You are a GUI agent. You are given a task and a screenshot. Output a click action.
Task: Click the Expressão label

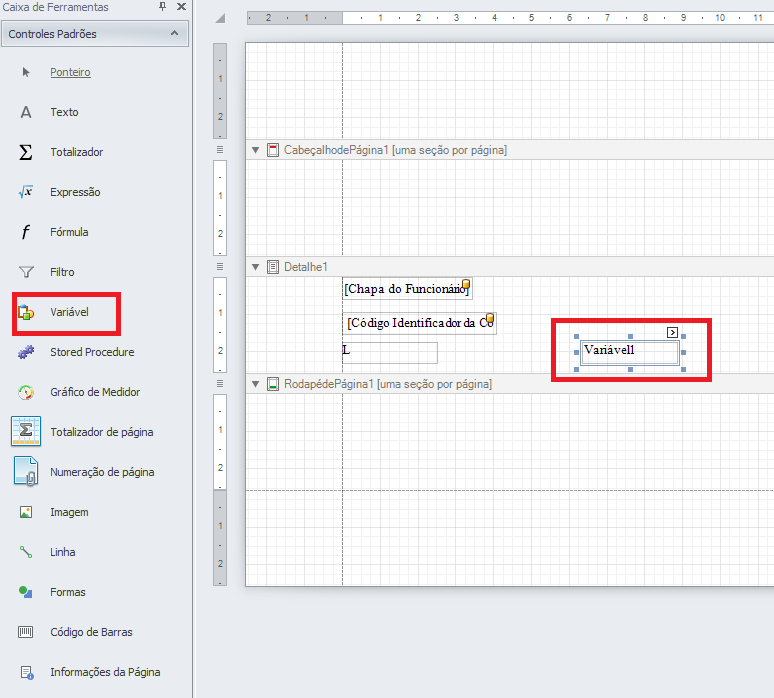[x=75, y=192]
